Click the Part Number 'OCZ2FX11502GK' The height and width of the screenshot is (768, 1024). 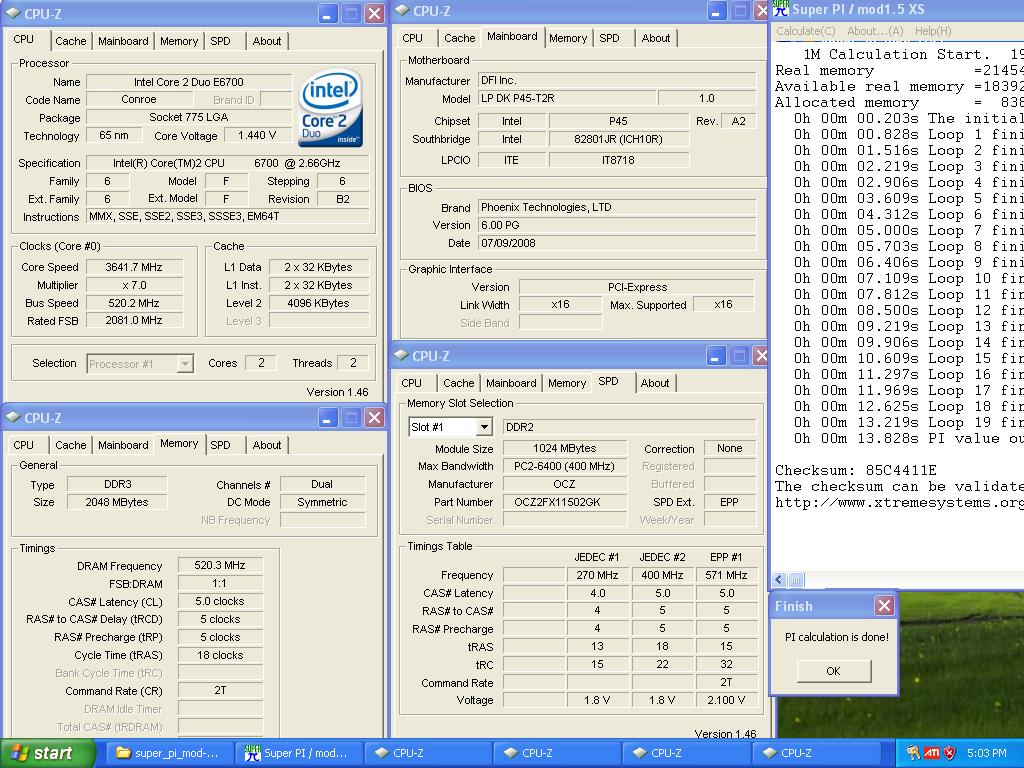565,502
